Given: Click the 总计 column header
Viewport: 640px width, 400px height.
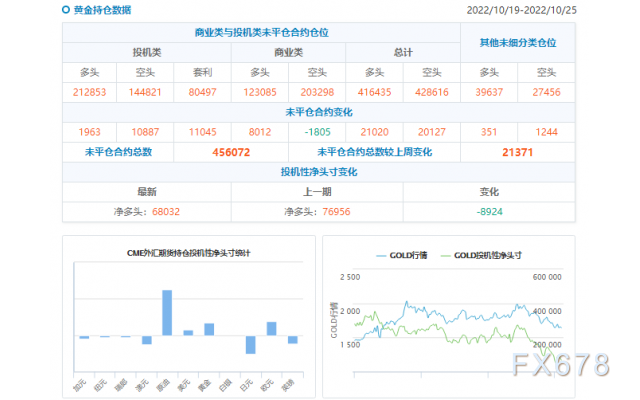Looking at the screenshot, I should pos(403,52).
